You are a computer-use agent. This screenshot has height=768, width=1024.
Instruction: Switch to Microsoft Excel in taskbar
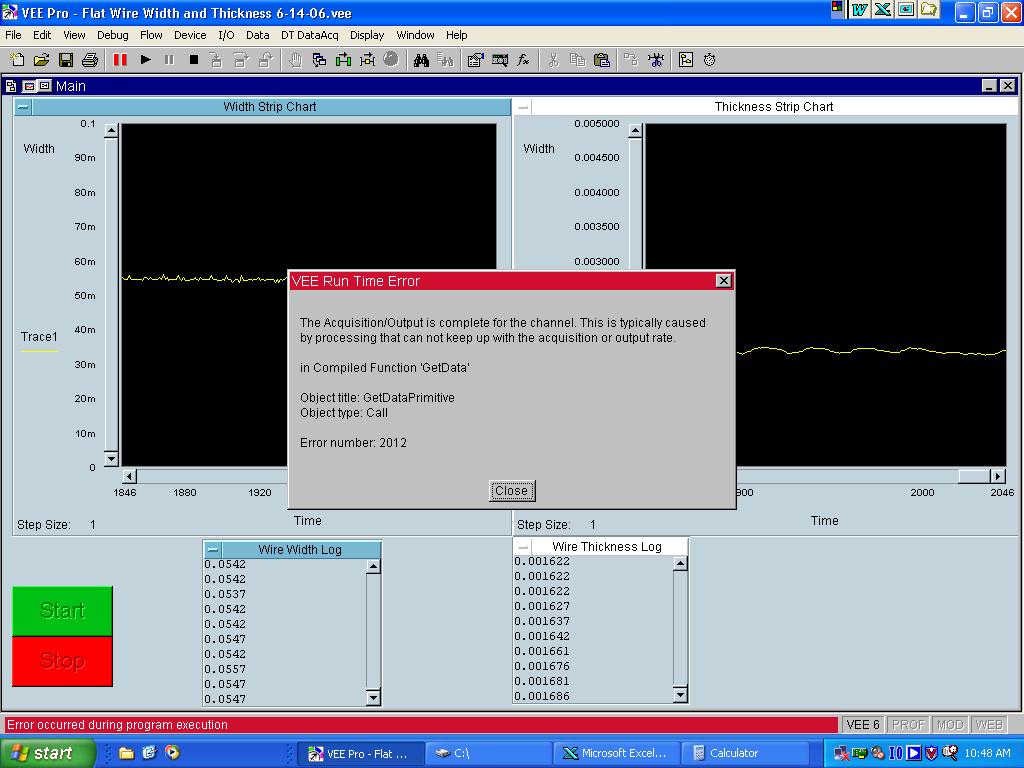(x=615, y=753)
